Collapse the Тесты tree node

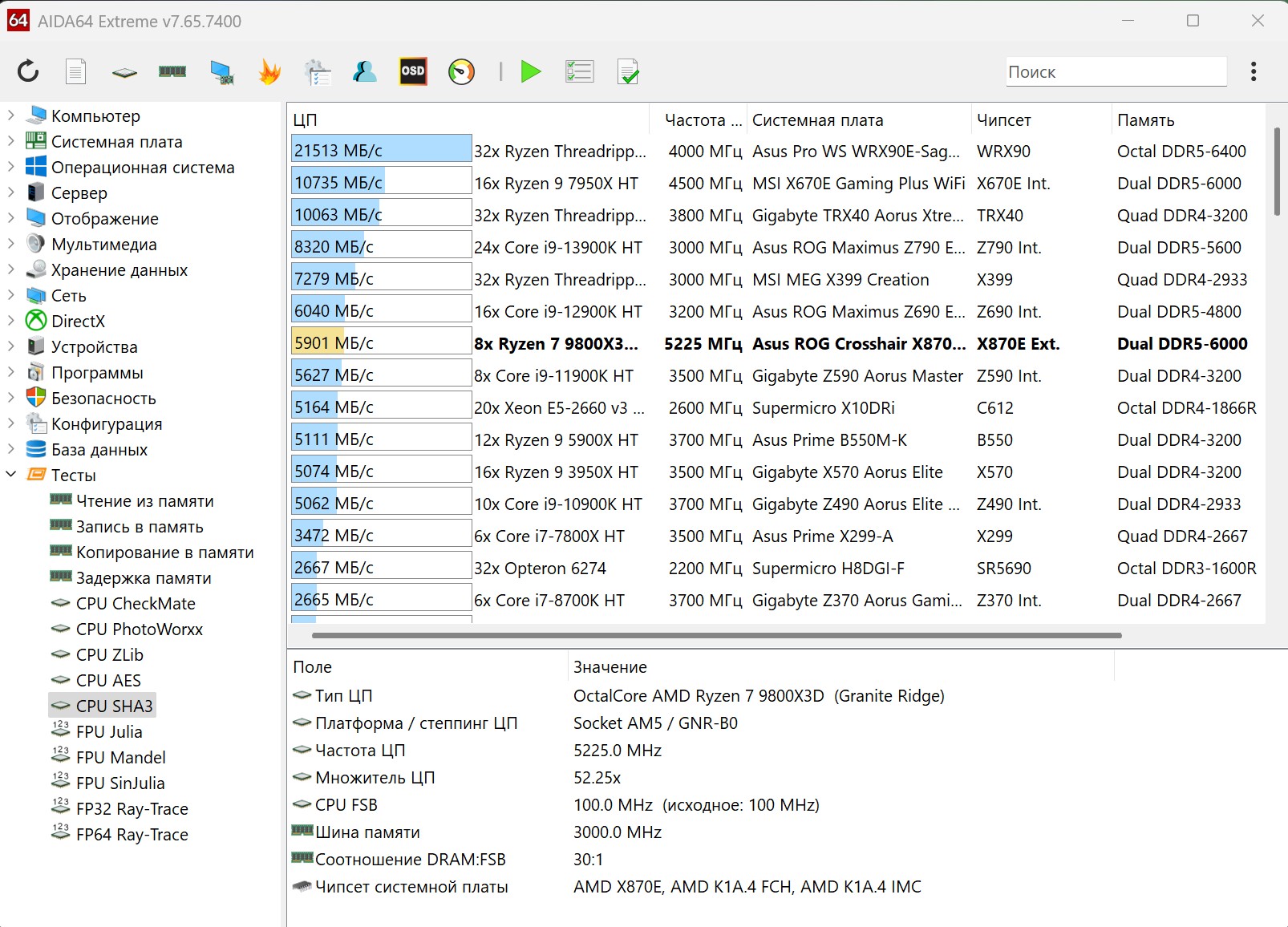click(11, 475)
